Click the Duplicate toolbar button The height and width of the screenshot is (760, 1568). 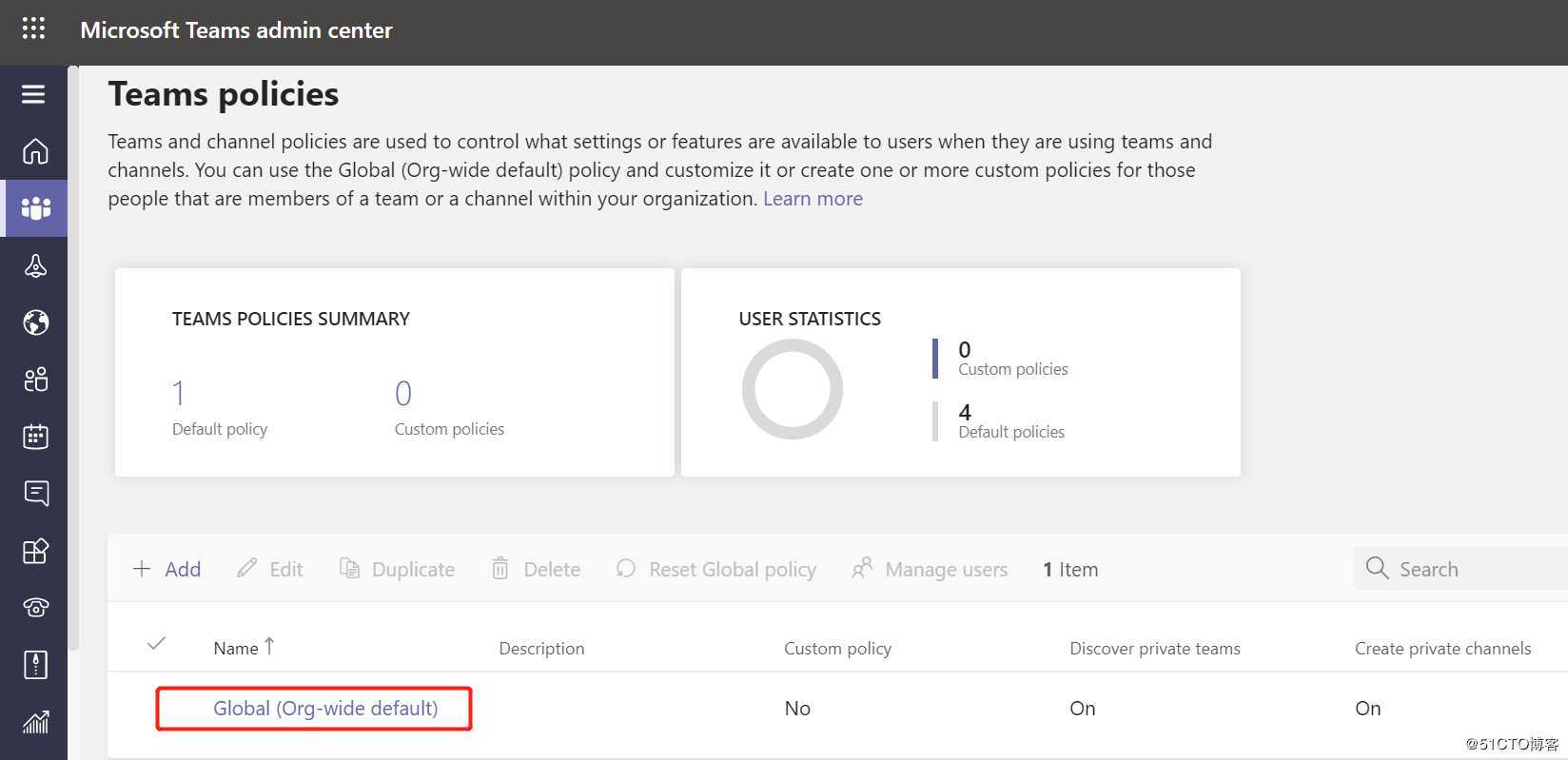(398, 569)
